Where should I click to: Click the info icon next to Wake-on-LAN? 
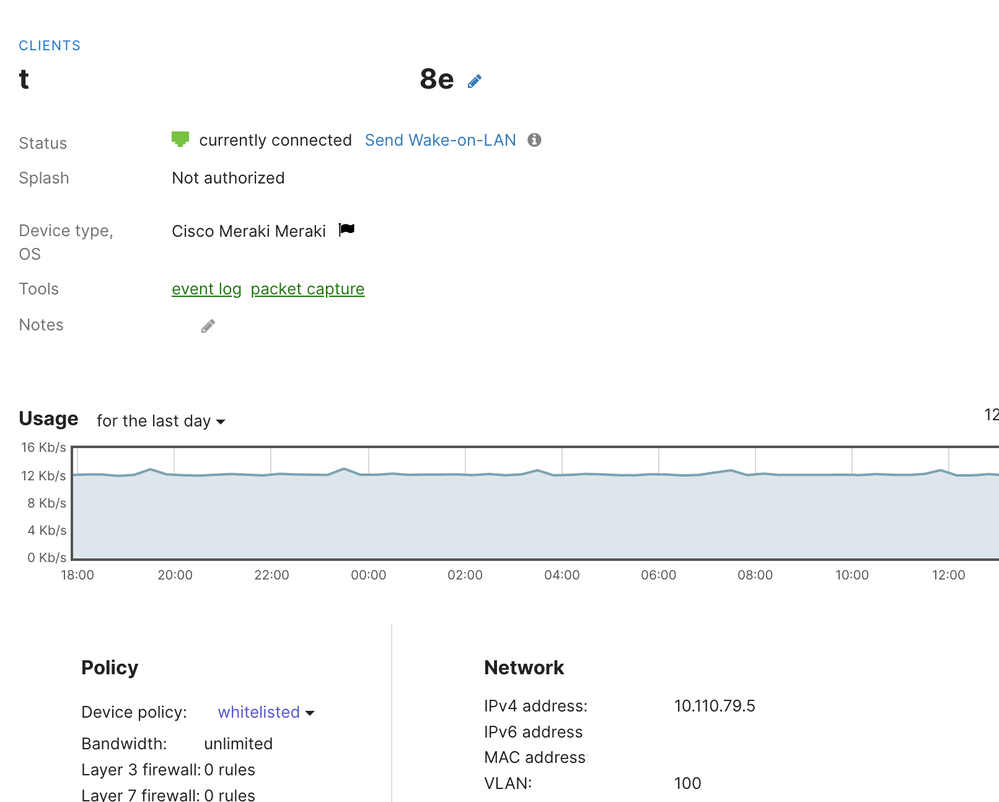point(534,140)
